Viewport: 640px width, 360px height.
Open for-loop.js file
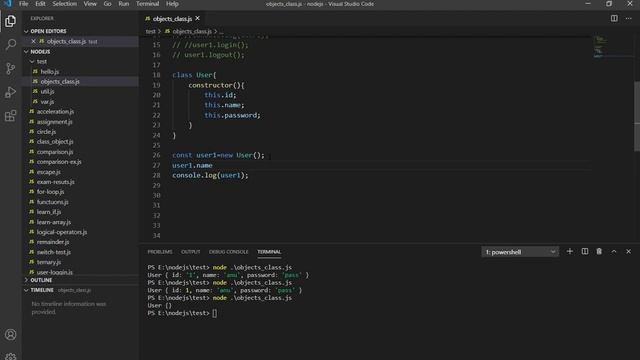[51, 191]
